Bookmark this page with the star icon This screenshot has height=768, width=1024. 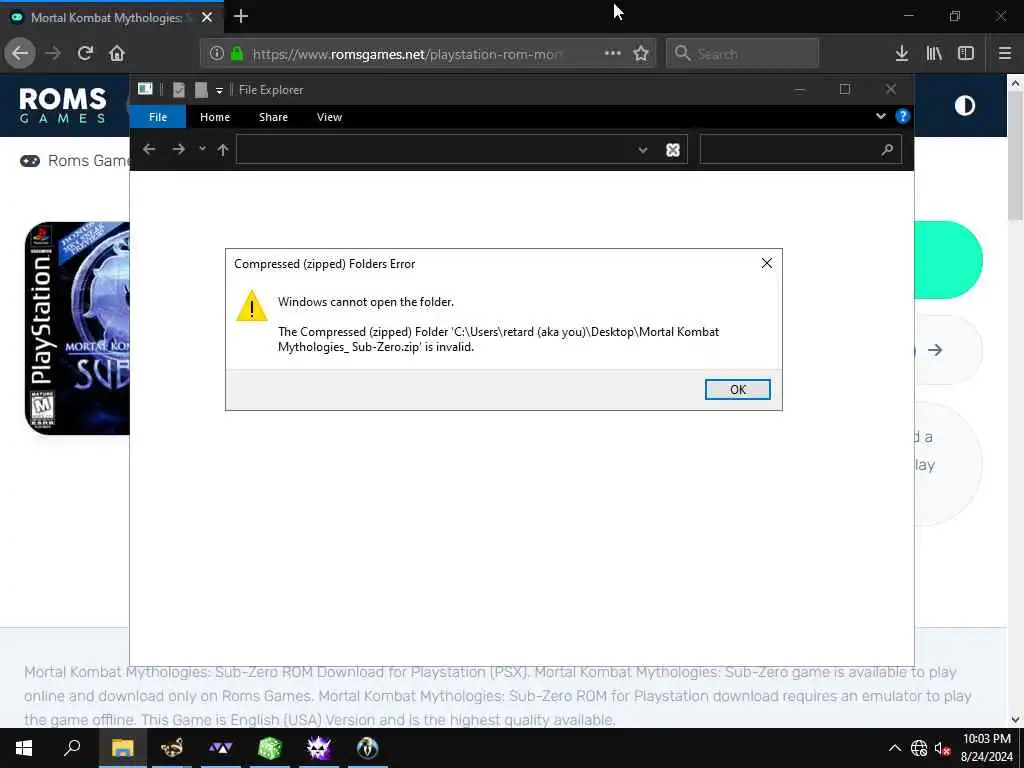tap(641, 54)
